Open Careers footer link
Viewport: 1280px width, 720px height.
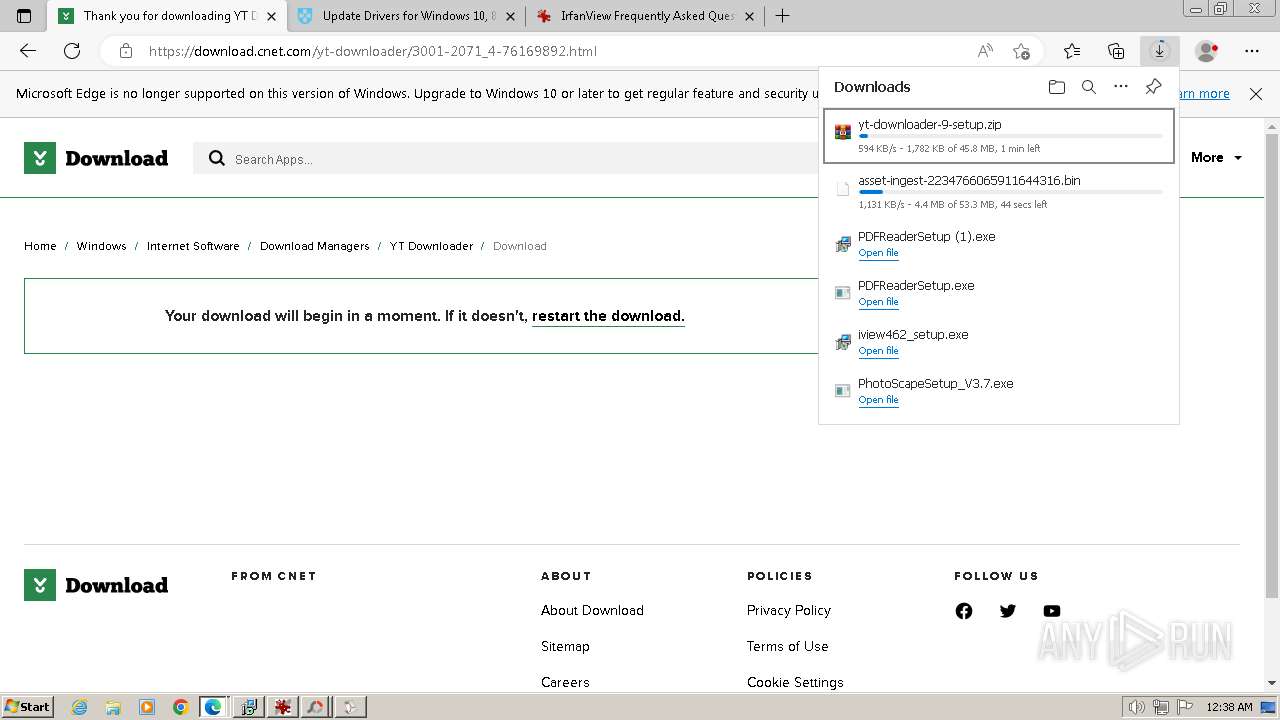pyautogui.click(x=565, y=682)
